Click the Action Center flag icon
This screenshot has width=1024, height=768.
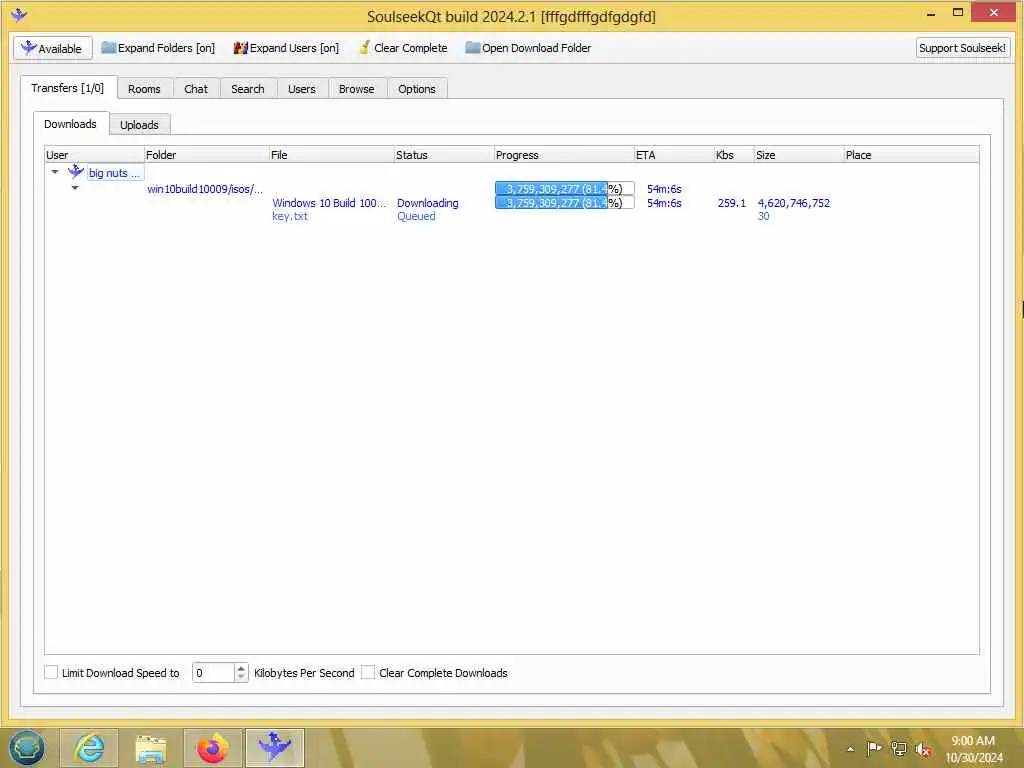pos(874,748)
